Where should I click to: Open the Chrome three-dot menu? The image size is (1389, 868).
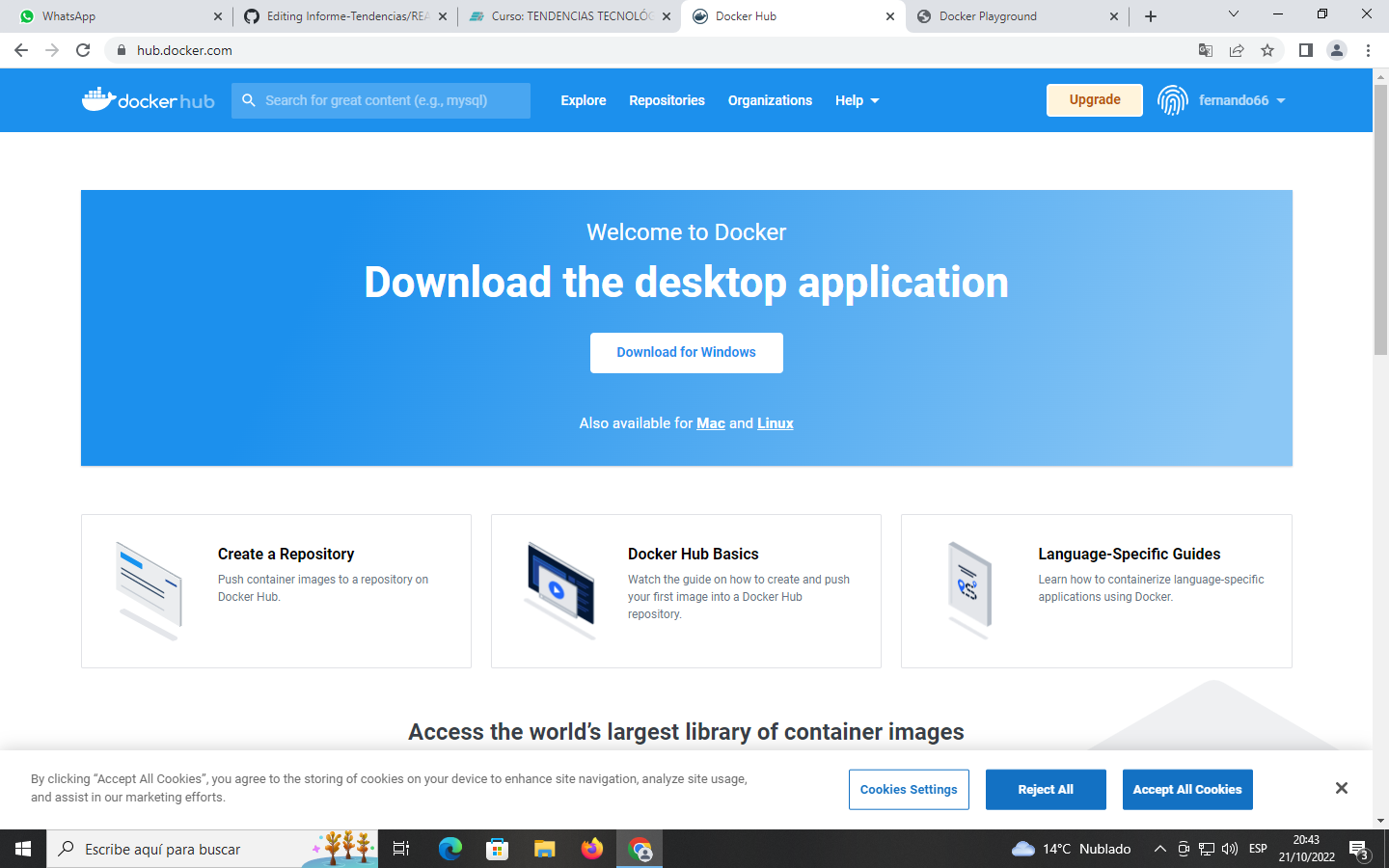tap(1369, 49)
